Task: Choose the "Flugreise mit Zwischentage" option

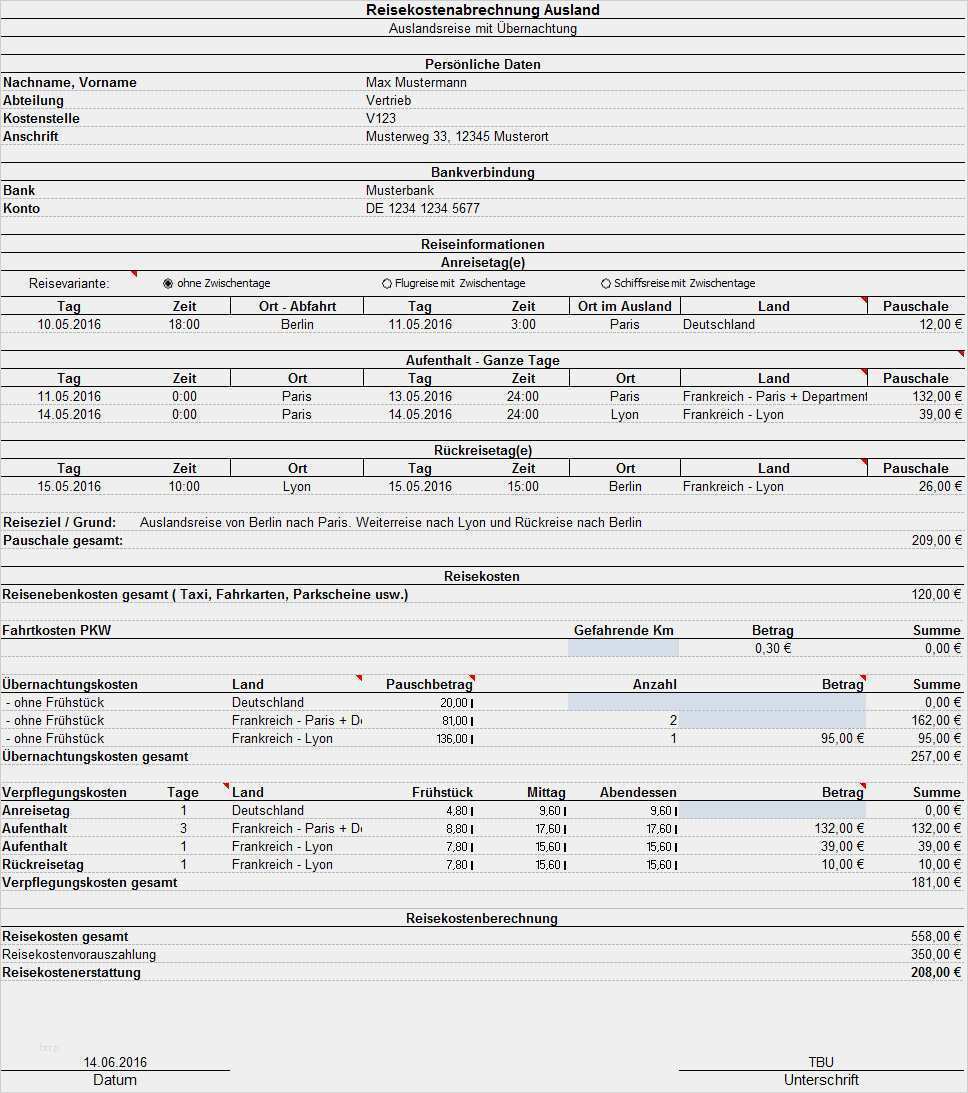Action: pyautogui.click(x=387, y=284)
